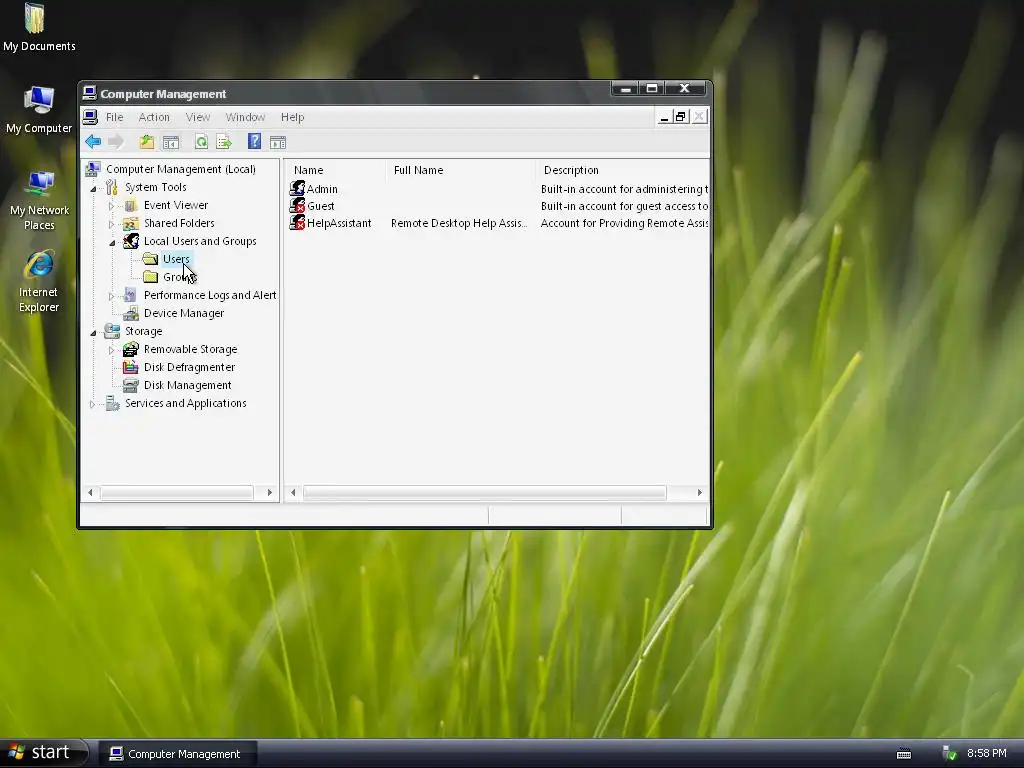Expand the Removable Storage tree node

(111, 350)
